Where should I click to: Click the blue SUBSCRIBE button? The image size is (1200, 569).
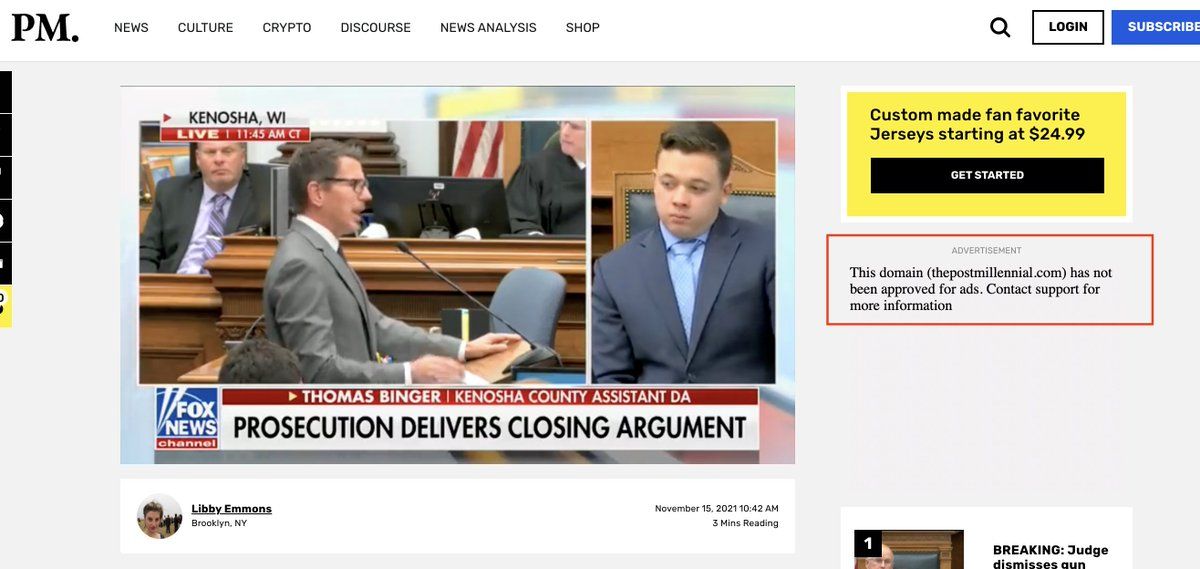pos(1156,27)
